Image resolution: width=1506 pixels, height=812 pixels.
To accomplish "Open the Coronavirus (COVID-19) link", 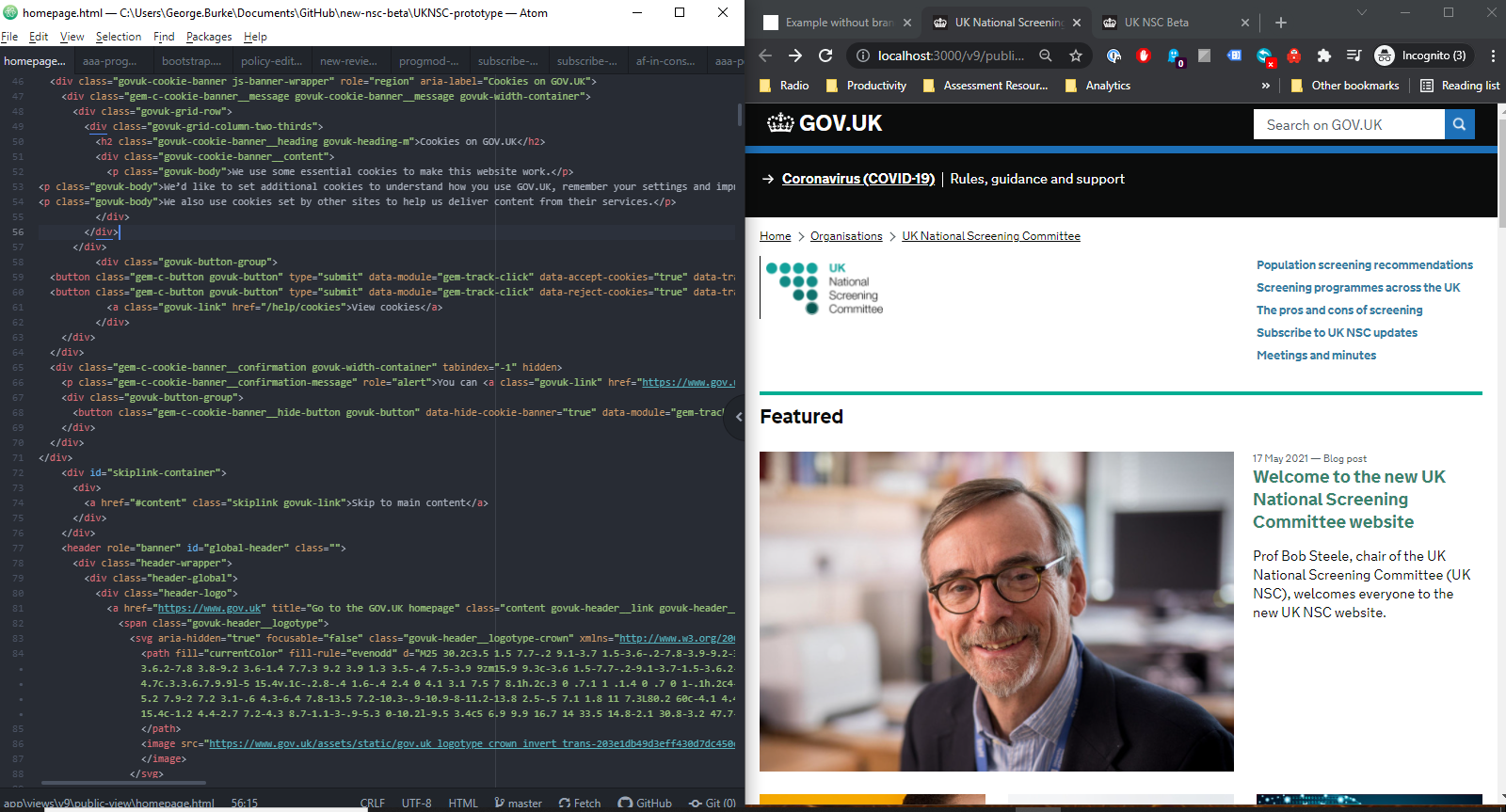I will (858, 179).
